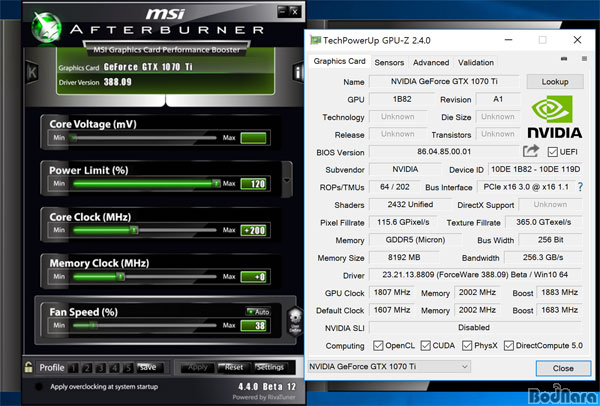This screenshot has height=406, width=600.
Task: Toggle the CUDA checkbox
Action: coord(426,346)
